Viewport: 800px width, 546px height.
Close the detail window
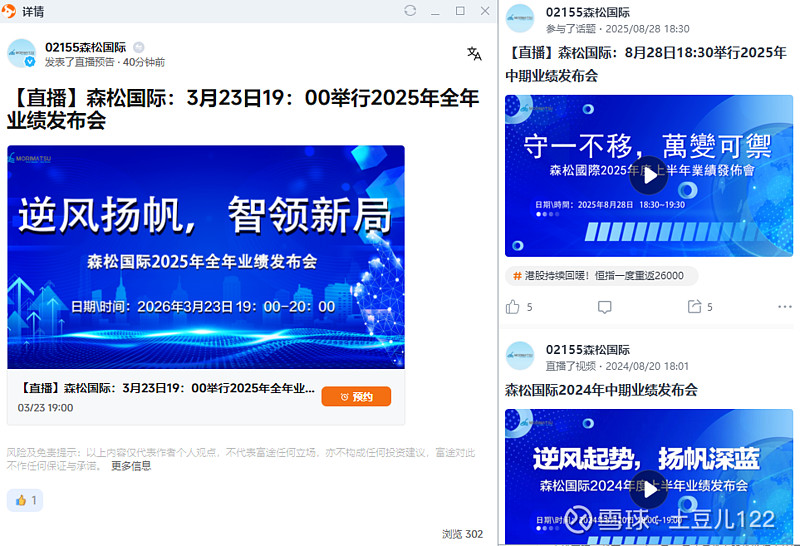(x=485, y=11)
